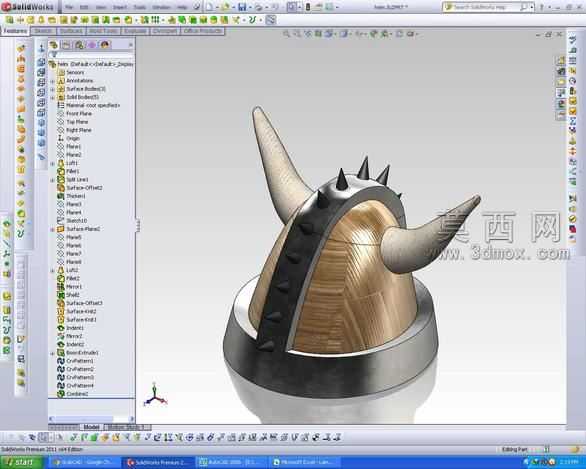Click the Origin icon in tree
586x469 pixels.
coord(61,138)
